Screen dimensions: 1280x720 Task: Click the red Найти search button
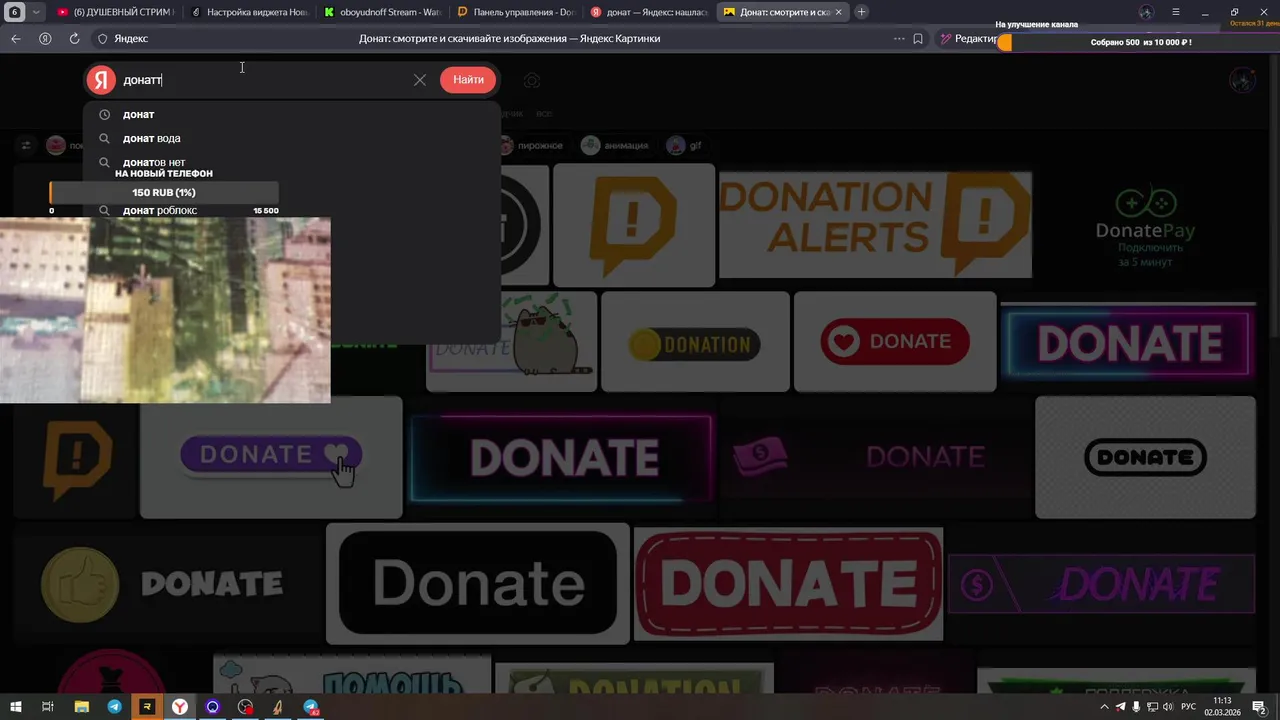click(x=468, y=80)
